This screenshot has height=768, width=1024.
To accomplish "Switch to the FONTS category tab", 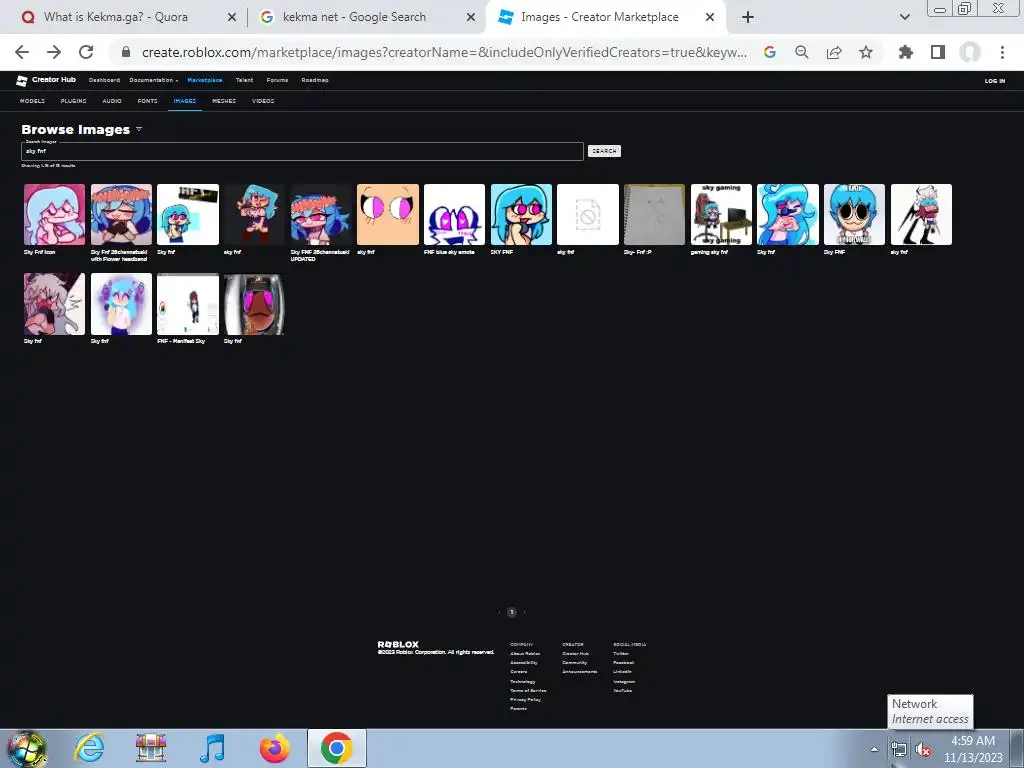I will pyautogui.click(x=148, y=101).
